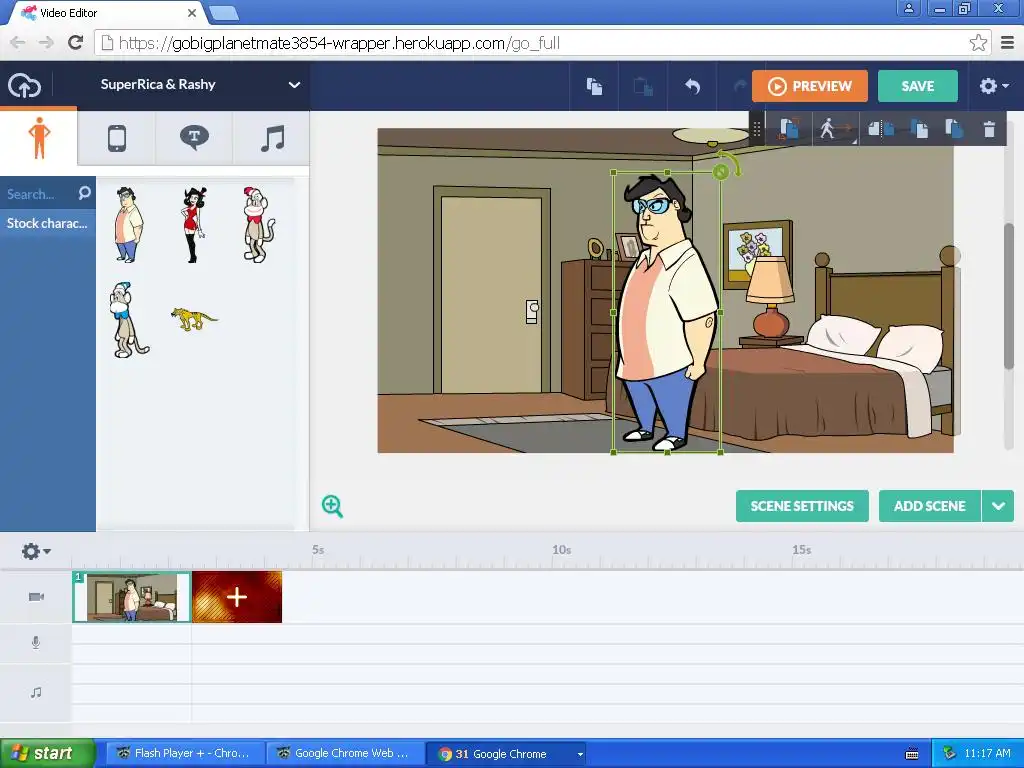Click the stage zoom magnifier icon
Screen dimensions: 1024x768
coord(332,506)
